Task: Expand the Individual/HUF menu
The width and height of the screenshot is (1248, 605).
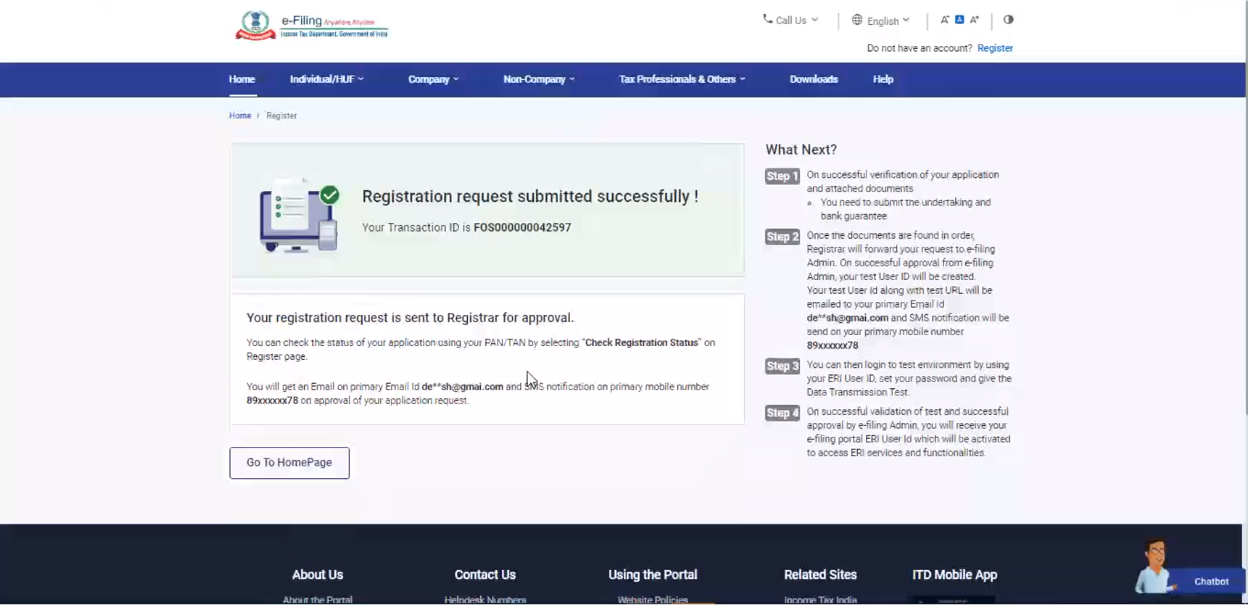Action: (x=326, y=79)
